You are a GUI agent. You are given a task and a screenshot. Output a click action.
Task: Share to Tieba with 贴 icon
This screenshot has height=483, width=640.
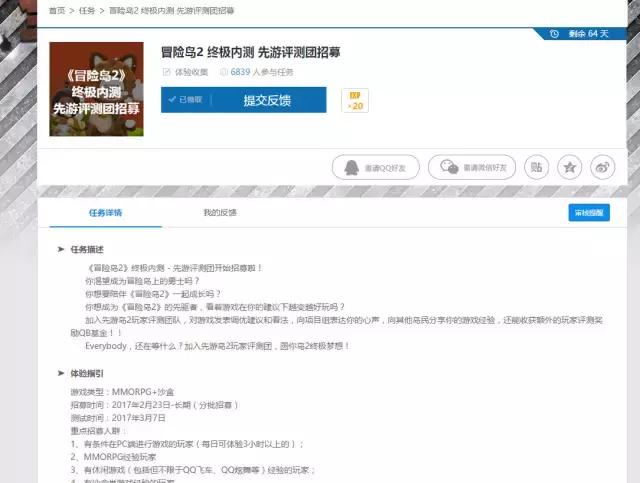(536, 167)
